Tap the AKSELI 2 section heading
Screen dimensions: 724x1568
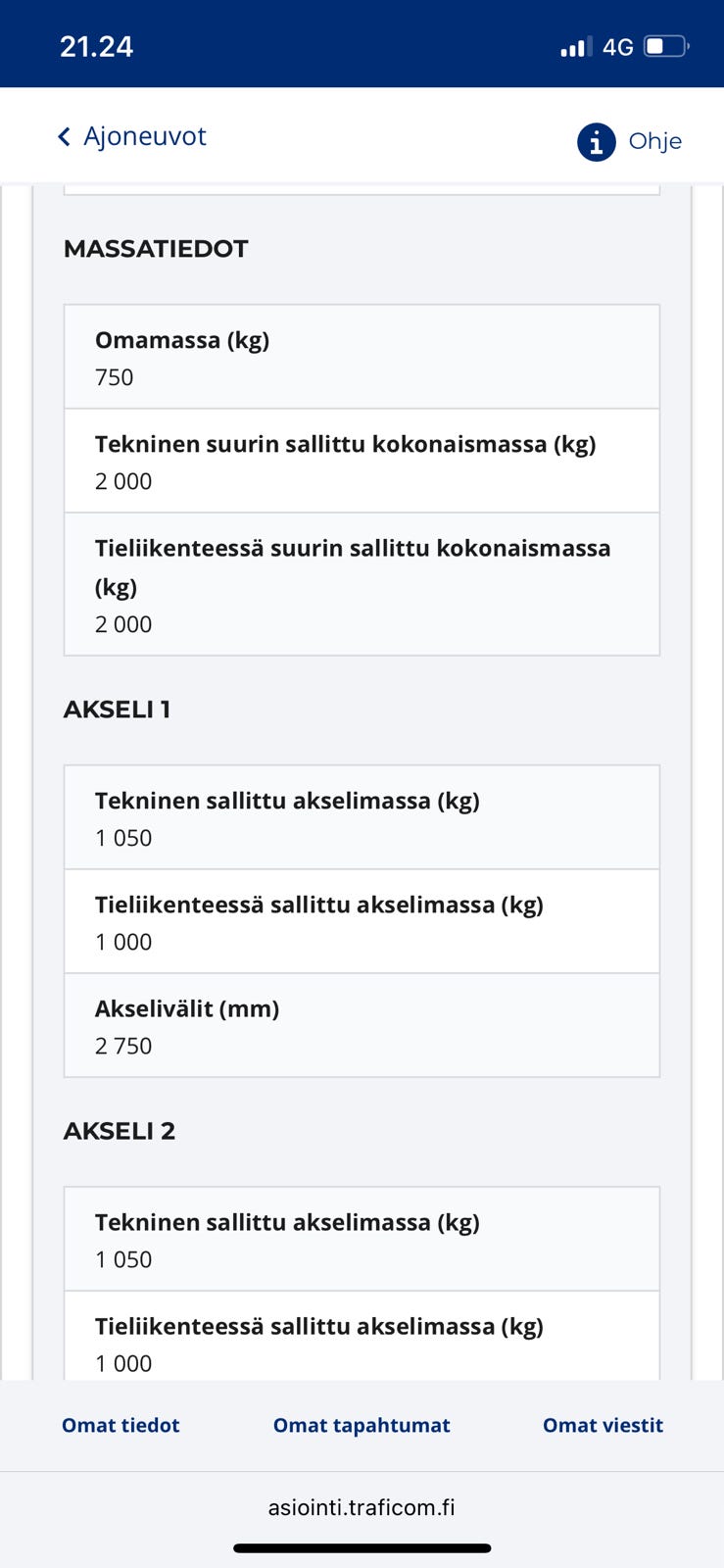point(120,1130)
